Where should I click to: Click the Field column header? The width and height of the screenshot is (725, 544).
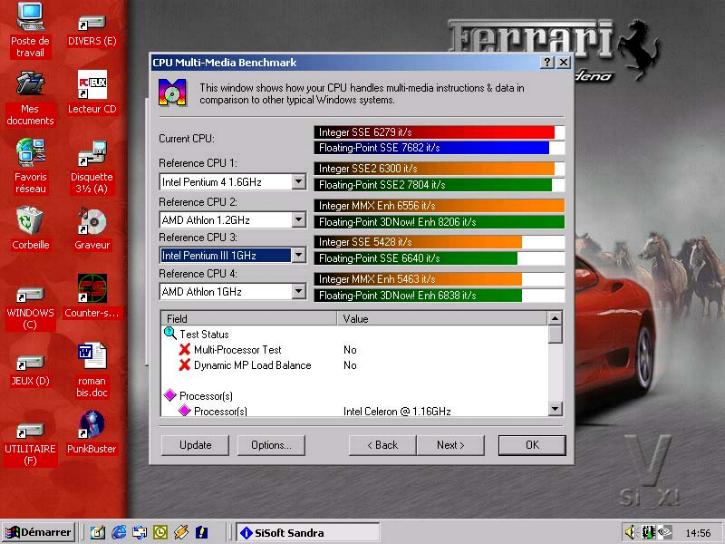250,319
